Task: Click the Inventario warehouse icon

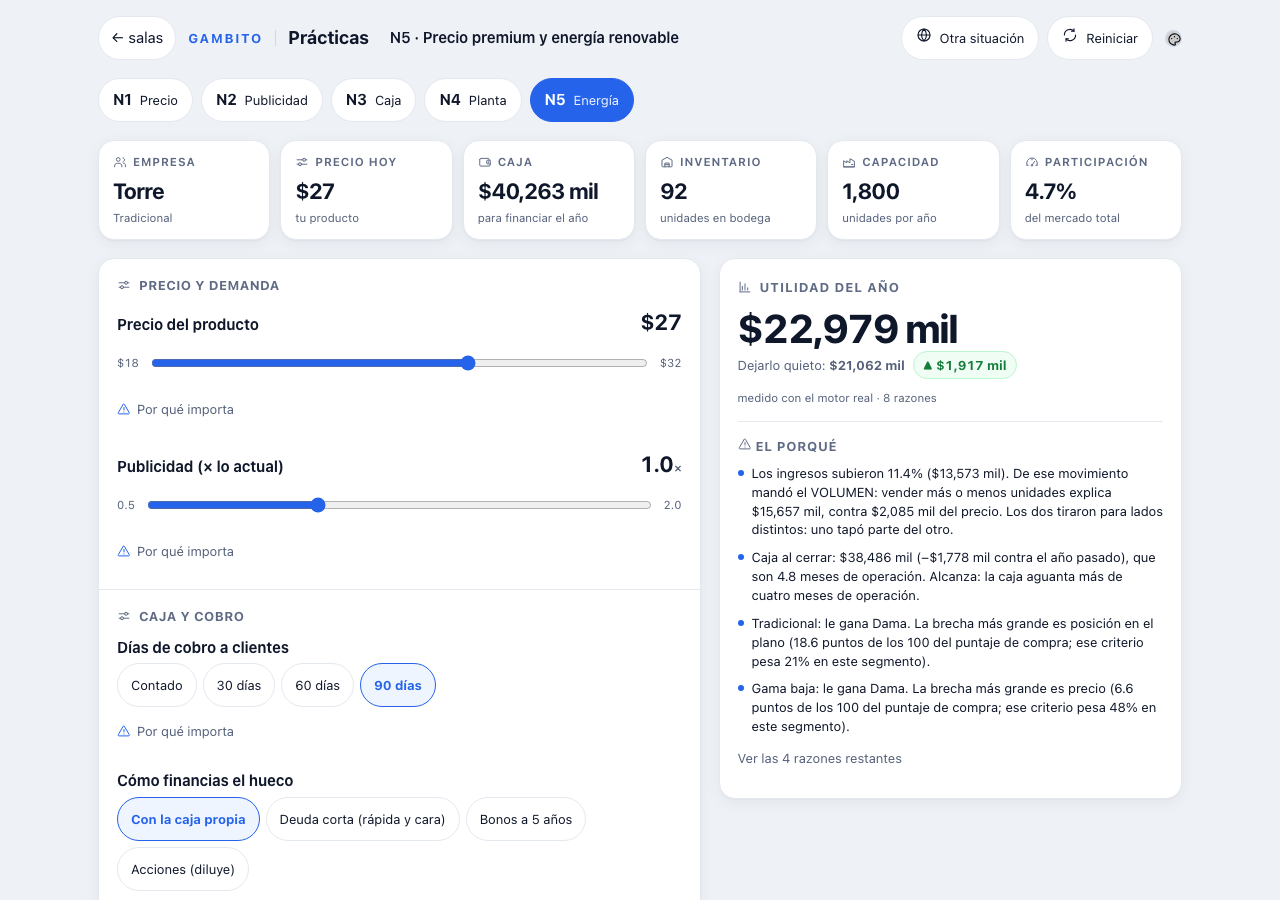Action: click(667, 162)
